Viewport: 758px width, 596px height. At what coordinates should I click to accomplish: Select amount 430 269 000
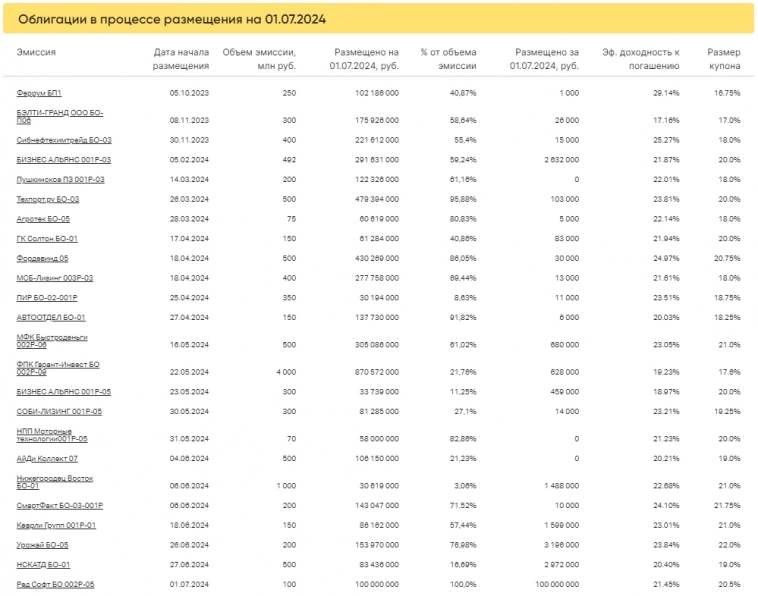click(377, 259)
